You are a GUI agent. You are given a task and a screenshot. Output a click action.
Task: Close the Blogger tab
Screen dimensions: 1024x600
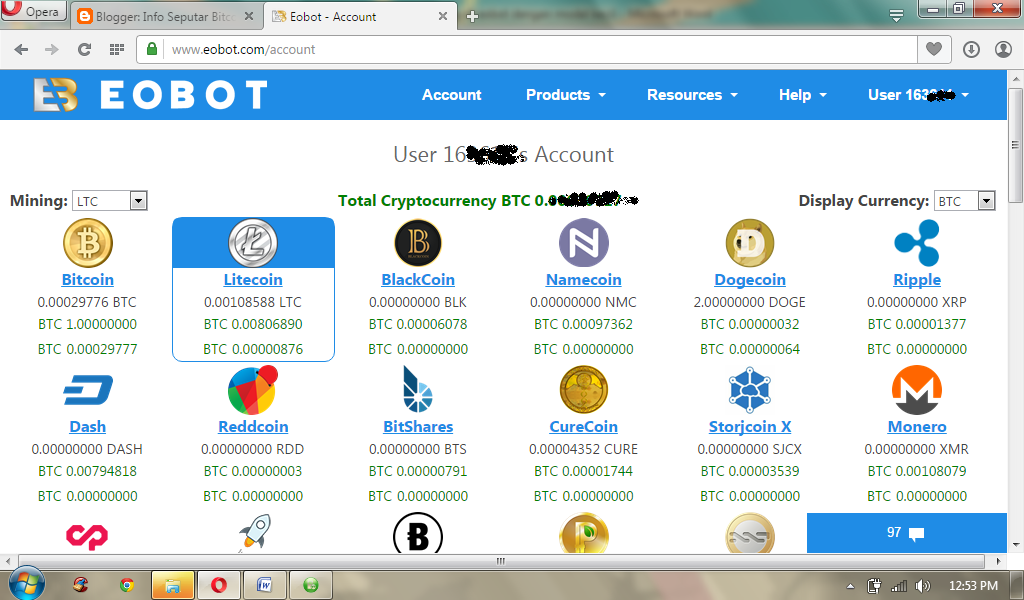(x=249, y=16)
